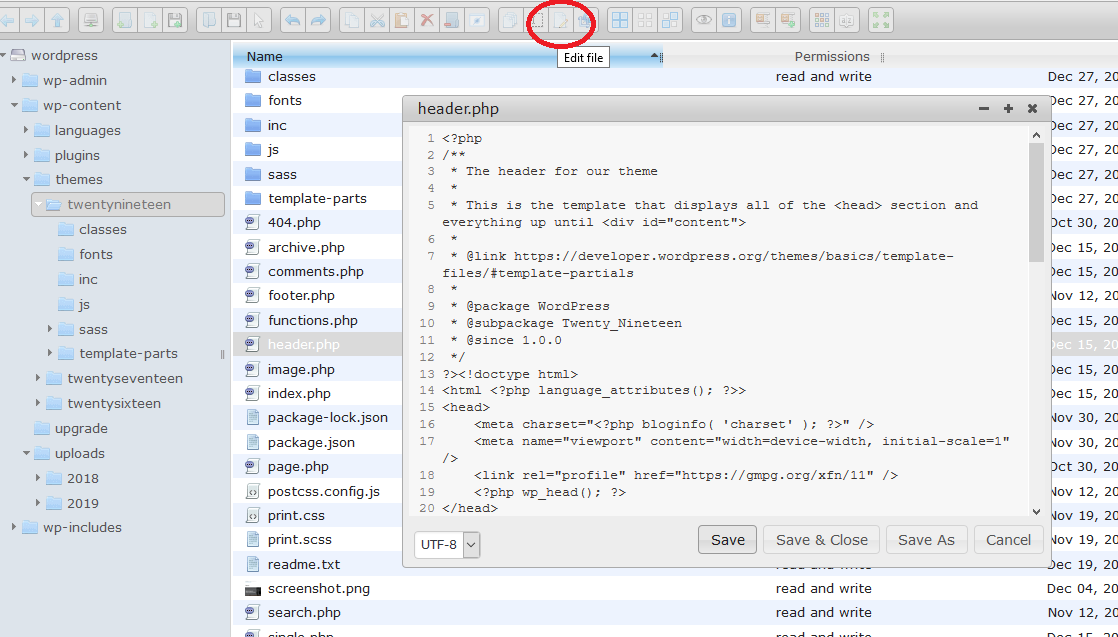Select screenshot.png in the file list
Viewport: 1118px width, 637px height.
319,588
